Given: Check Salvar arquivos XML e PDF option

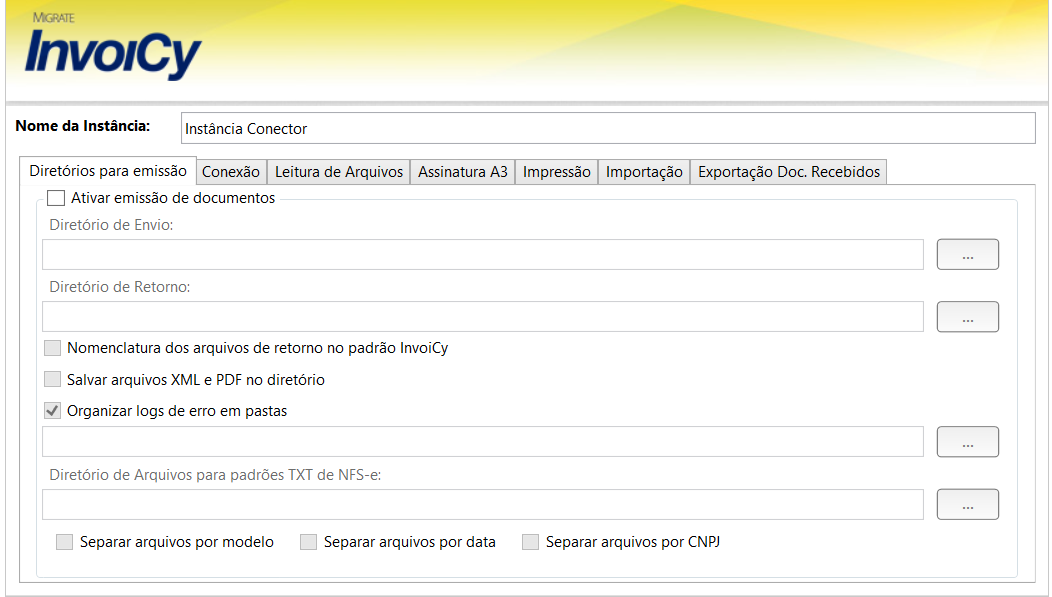Looking at the screenshot, I should point(53,380).
